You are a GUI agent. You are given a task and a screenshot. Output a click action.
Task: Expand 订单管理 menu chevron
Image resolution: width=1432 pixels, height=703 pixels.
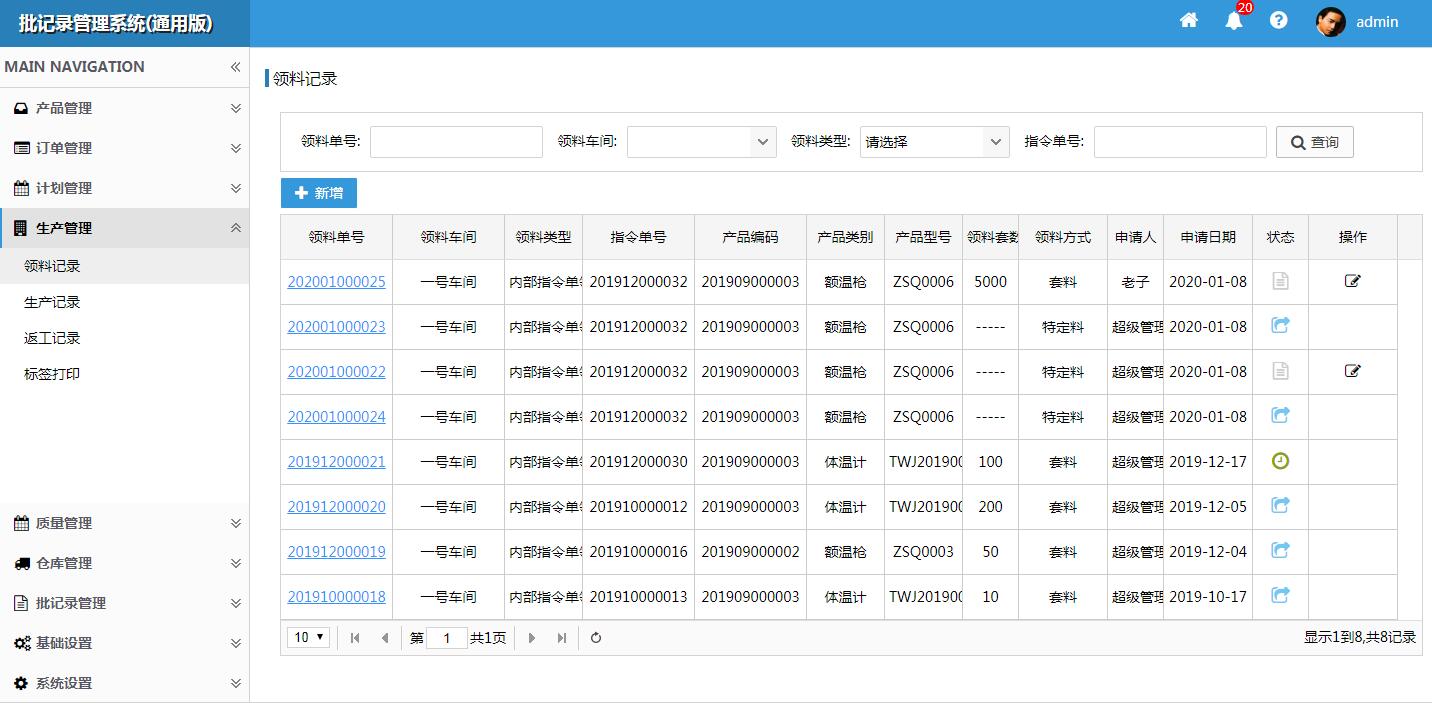pos(236,148)
